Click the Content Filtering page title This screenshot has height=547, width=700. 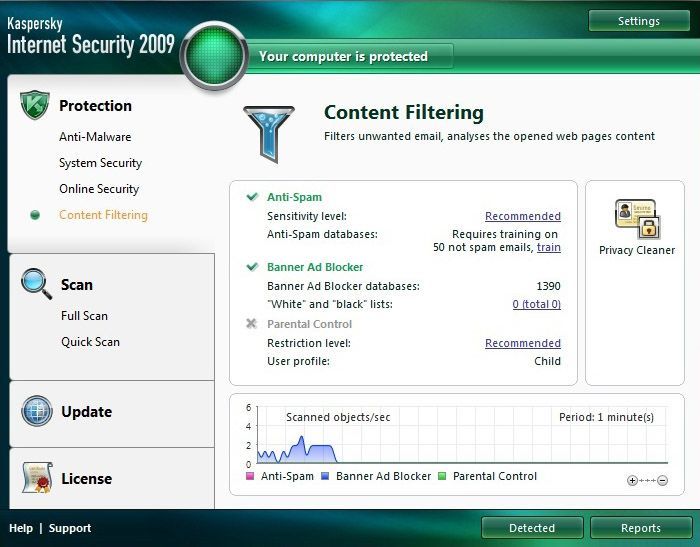click(x=404, y=112)
